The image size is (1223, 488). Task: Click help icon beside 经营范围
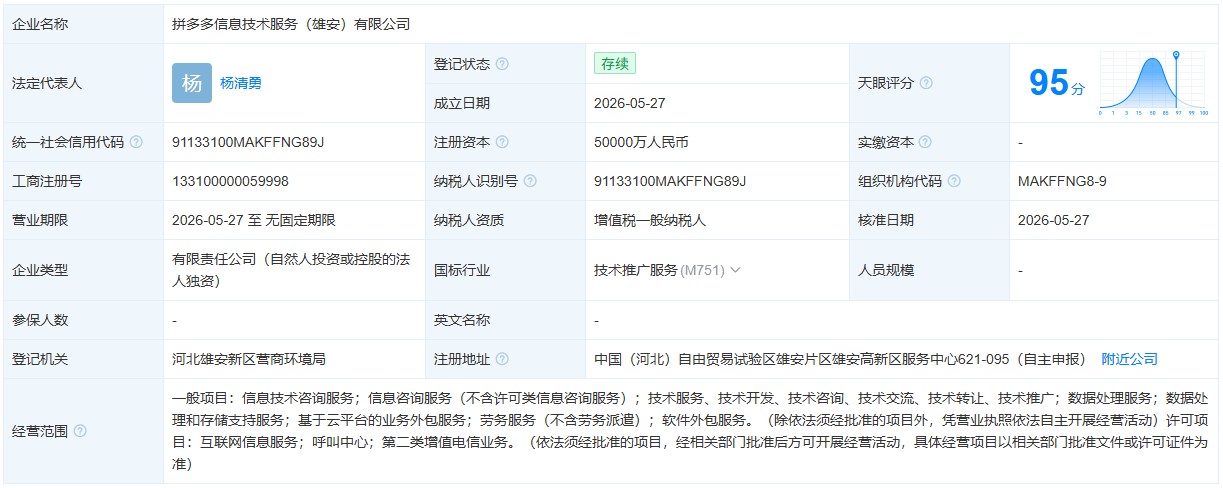pos(80,431)
